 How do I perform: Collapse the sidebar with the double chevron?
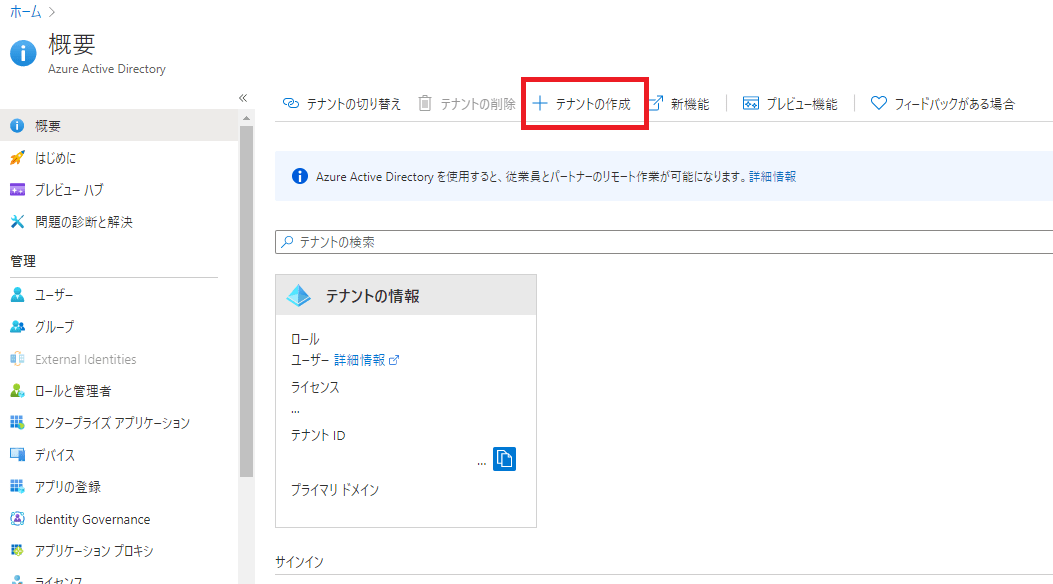tap(243, 98)
